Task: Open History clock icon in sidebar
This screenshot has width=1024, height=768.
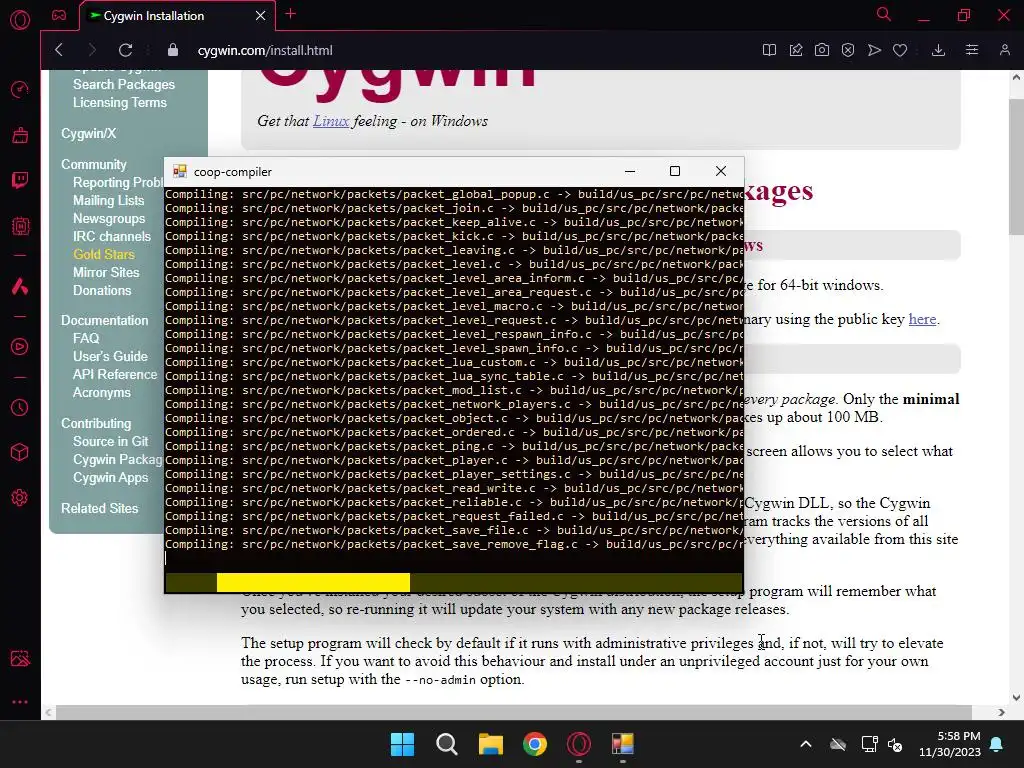Action: (x=20, y=408)
